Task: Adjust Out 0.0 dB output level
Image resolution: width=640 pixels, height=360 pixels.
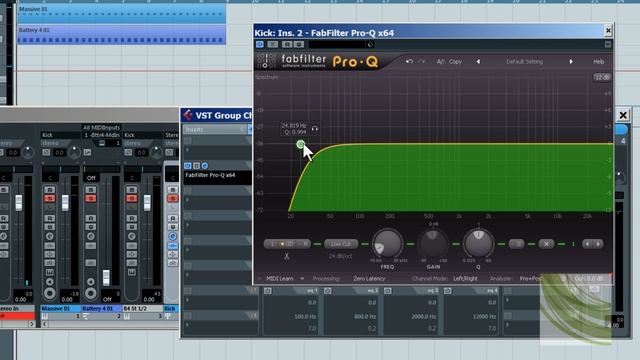Action: 588,279
